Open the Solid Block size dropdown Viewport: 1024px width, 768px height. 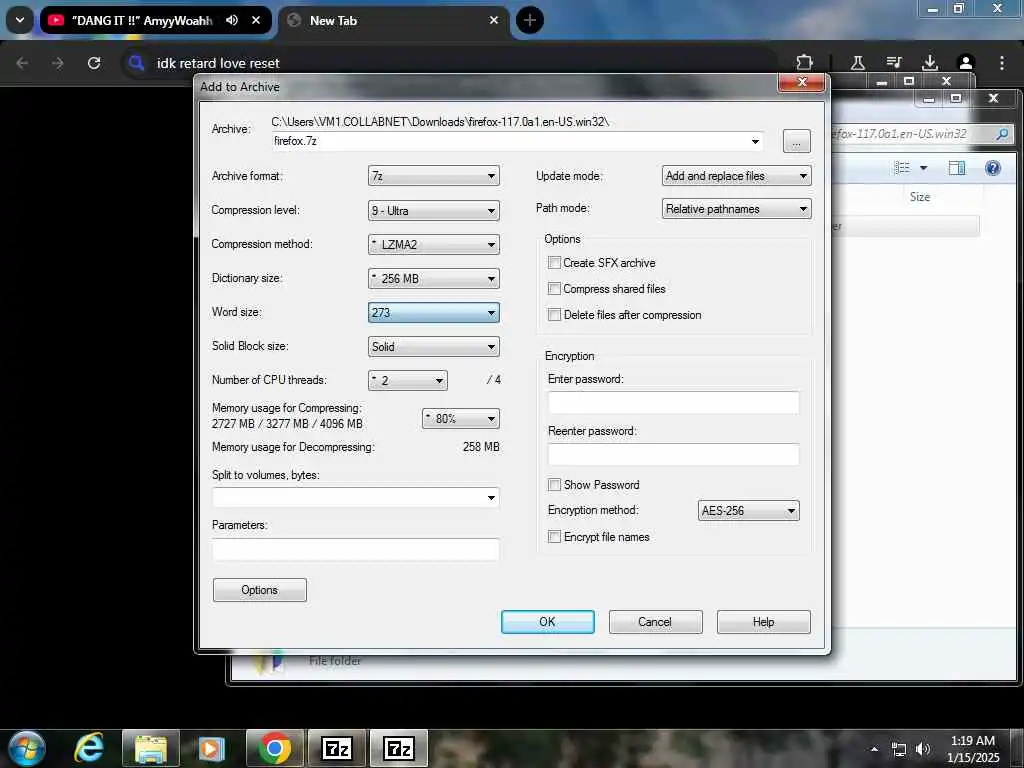[x=434, y=346]
